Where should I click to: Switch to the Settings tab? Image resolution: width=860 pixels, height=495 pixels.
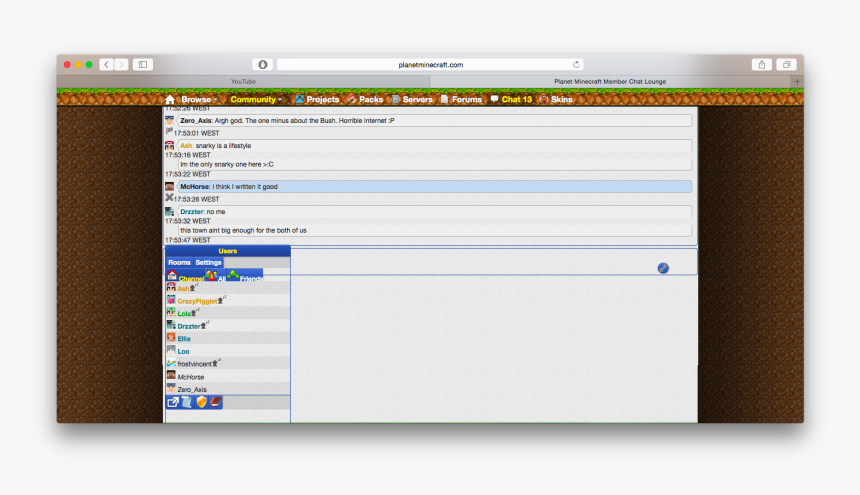pos(208,263)
